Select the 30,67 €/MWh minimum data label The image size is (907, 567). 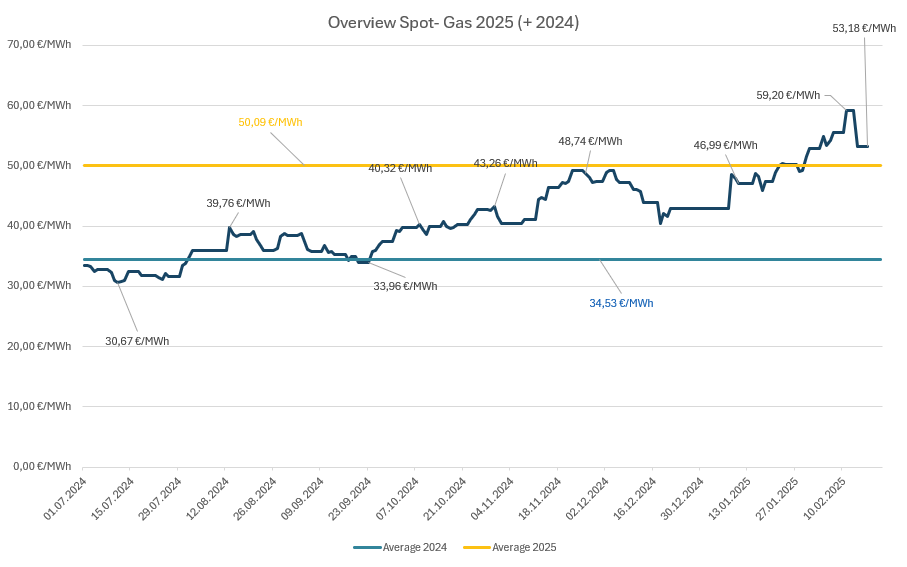tap(137, 341)
